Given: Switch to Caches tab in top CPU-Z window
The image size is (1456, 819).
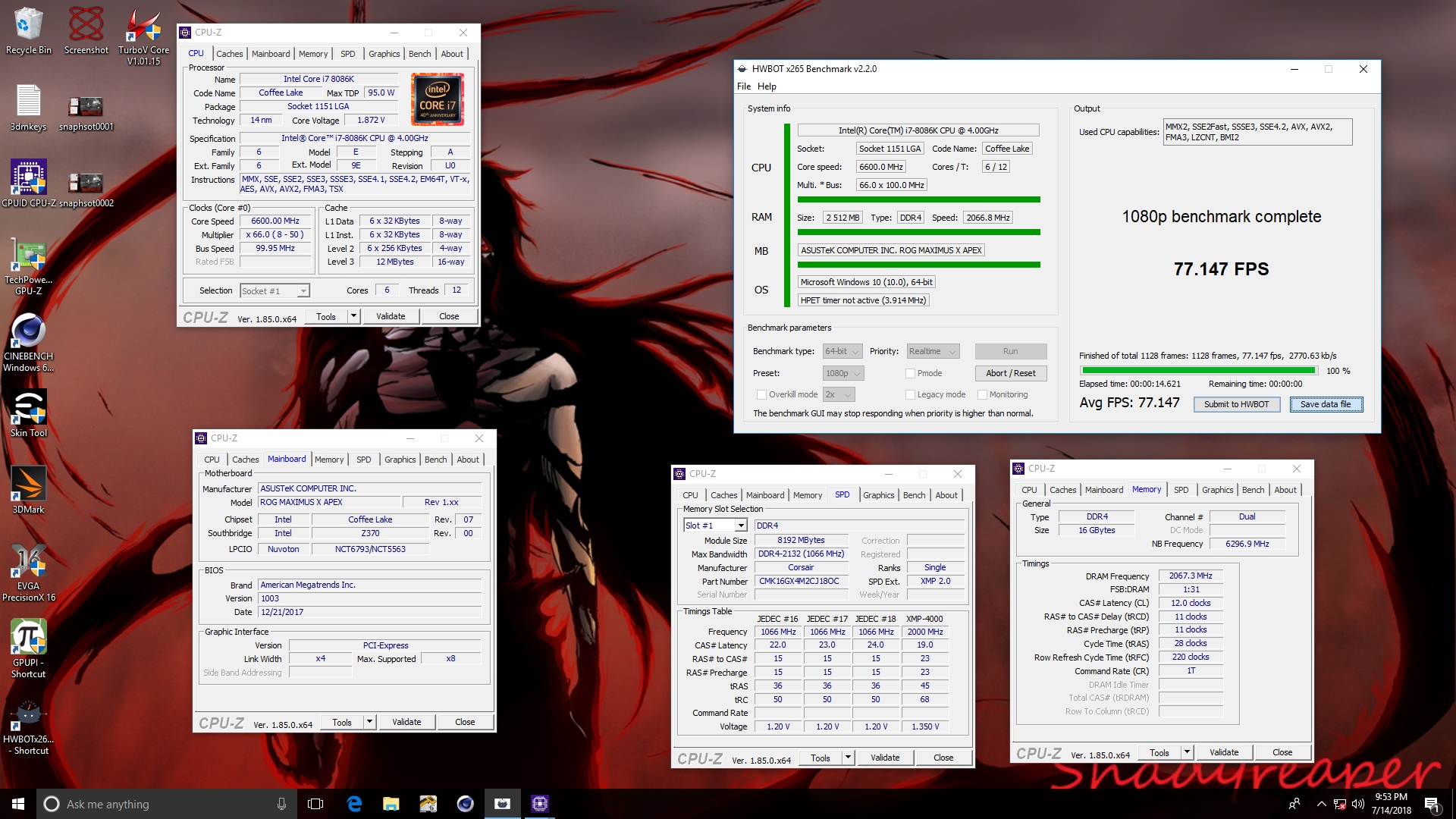Looking at the screenshot, I should [x=230, y=54].
